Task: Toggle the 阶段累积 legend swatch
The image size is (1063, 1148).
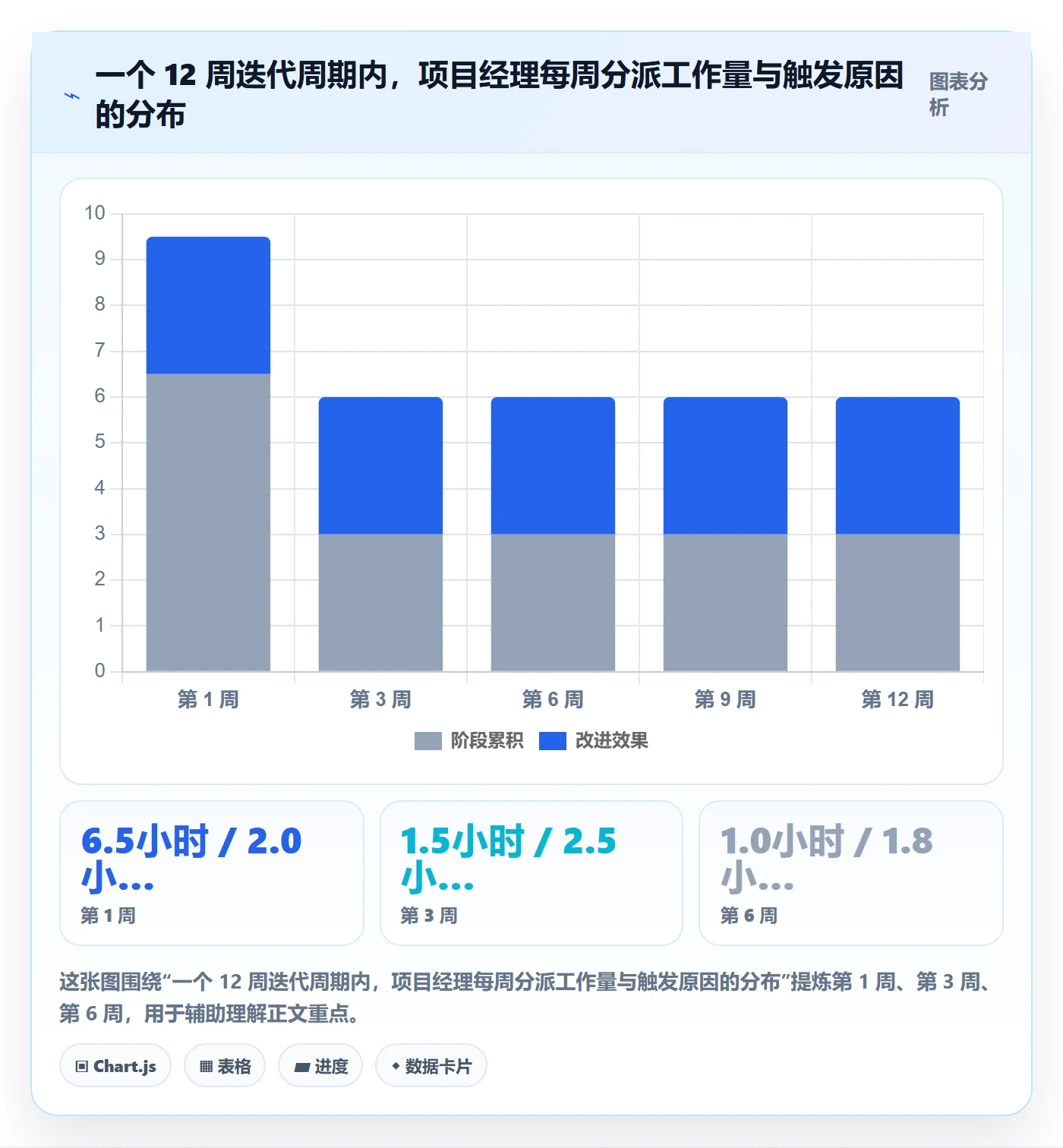Action: pyautogui.click(x=428, y=741)
